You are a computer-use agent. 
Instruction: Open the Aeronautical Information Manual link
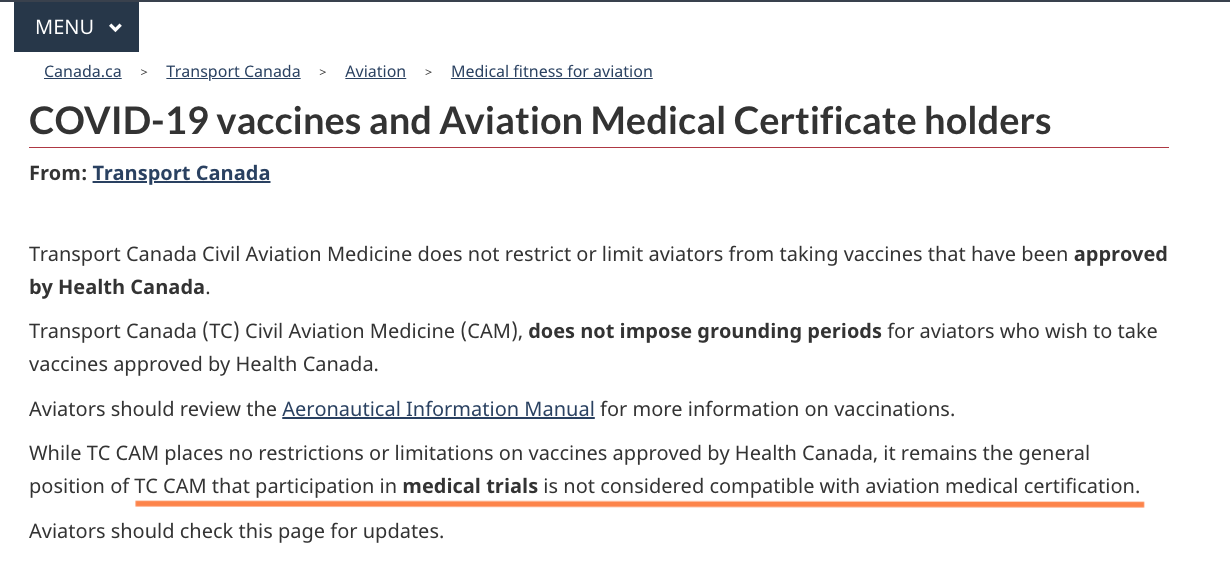[x=438, y=409]
